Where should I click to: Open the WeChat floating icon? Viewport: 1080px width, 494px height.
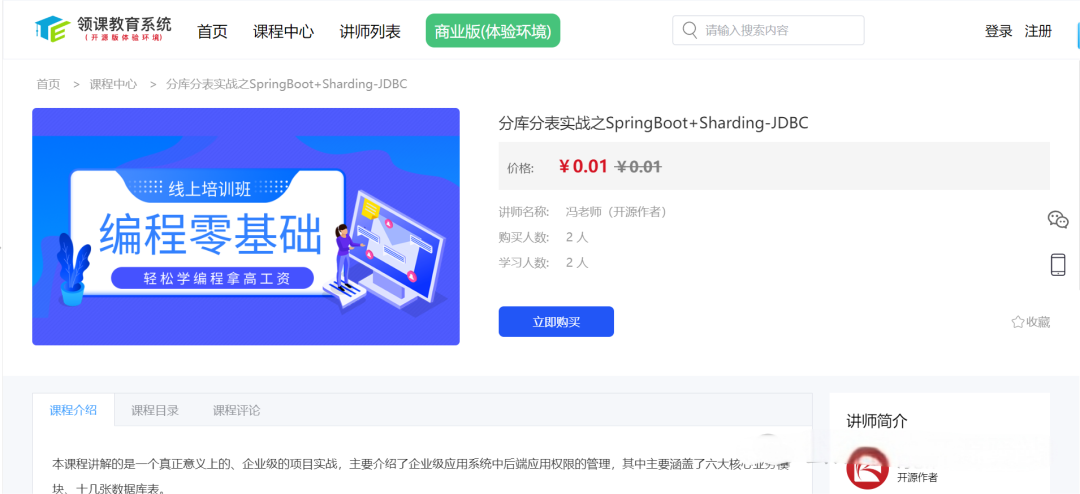click(x=1058, y=220)
